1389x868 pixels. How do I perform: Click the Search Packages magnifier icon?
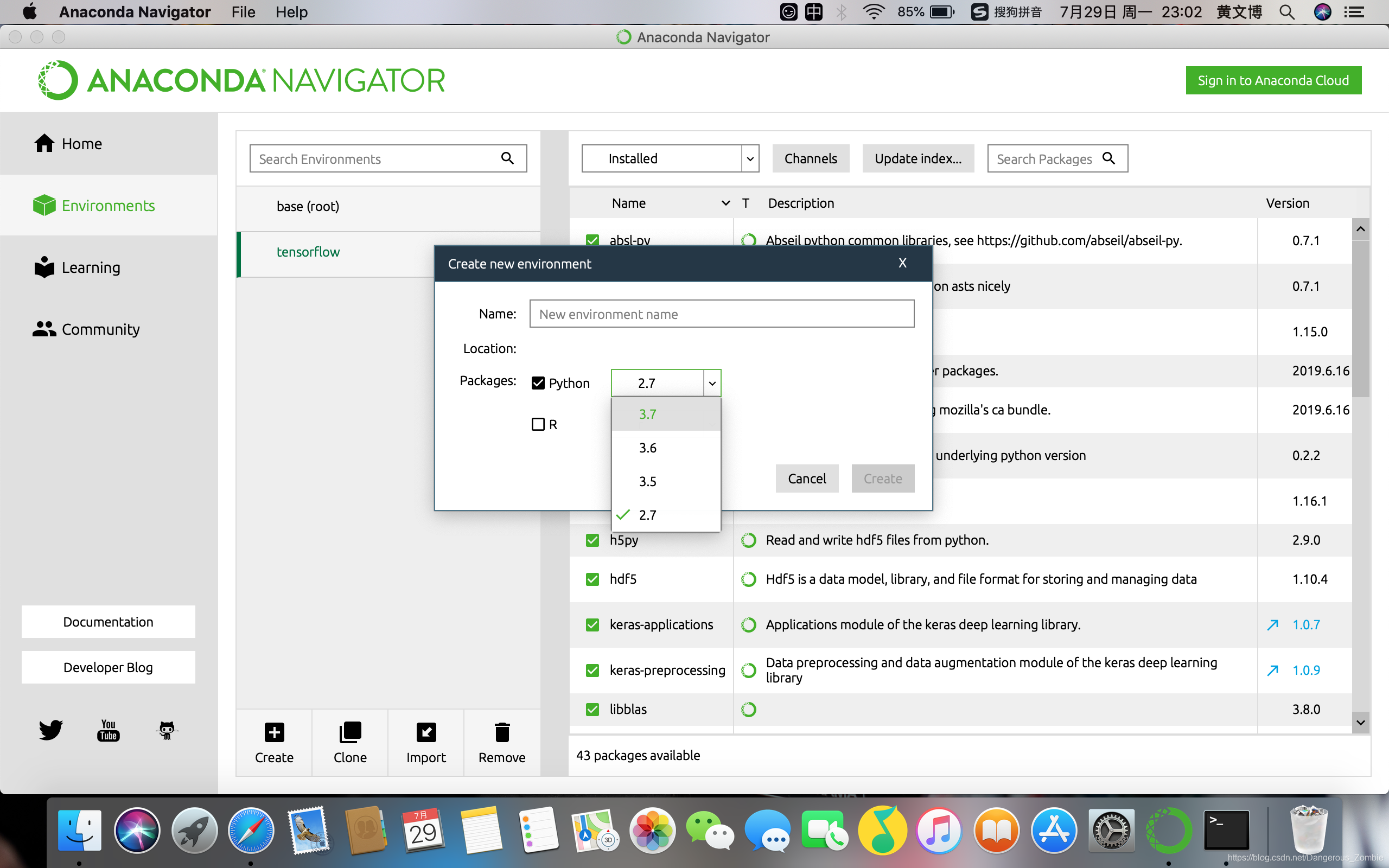(x=1109, y=158)
